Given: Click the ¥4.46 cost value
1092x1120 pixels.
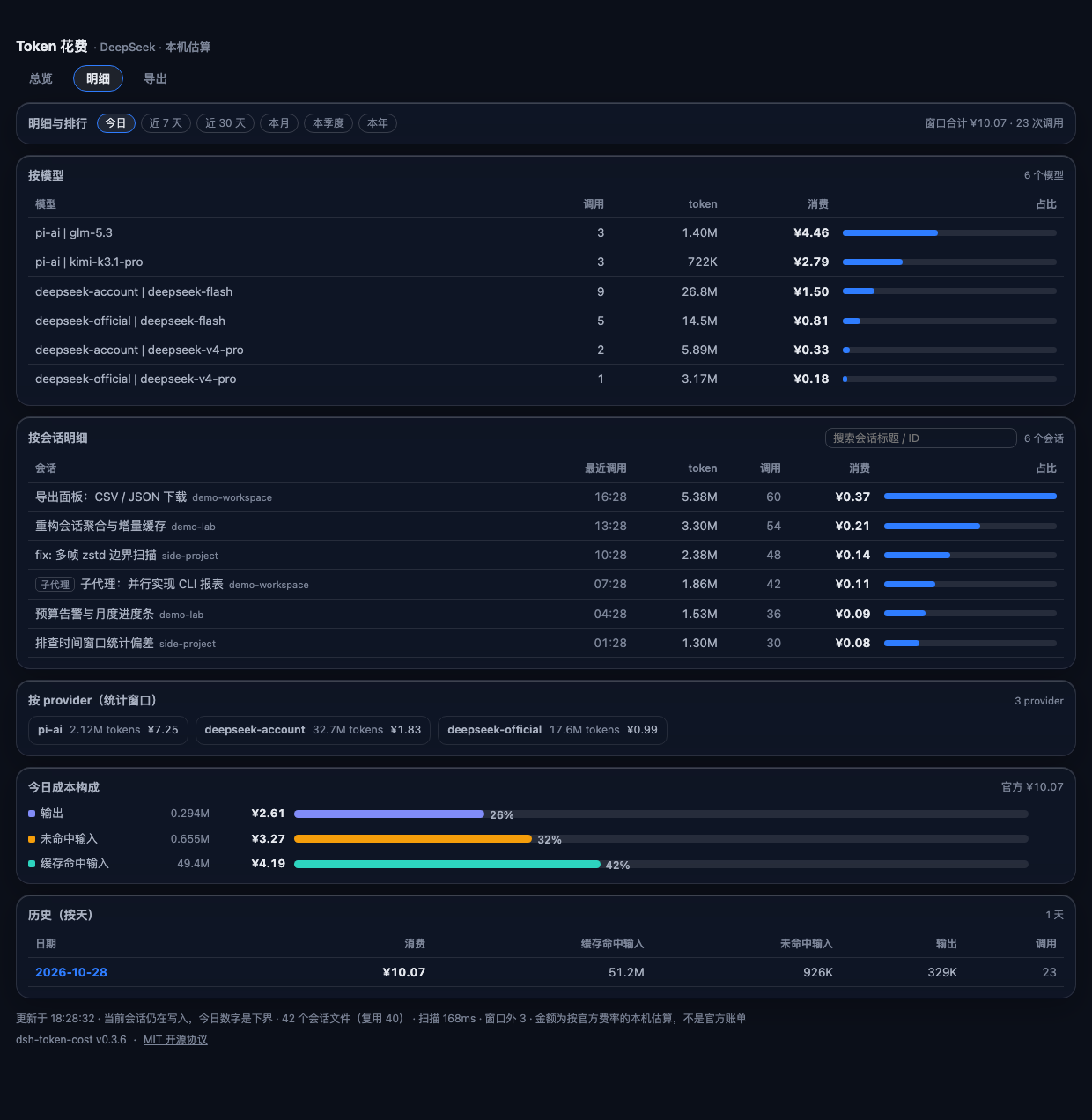Looking at the screenshot, I should 811,232.
